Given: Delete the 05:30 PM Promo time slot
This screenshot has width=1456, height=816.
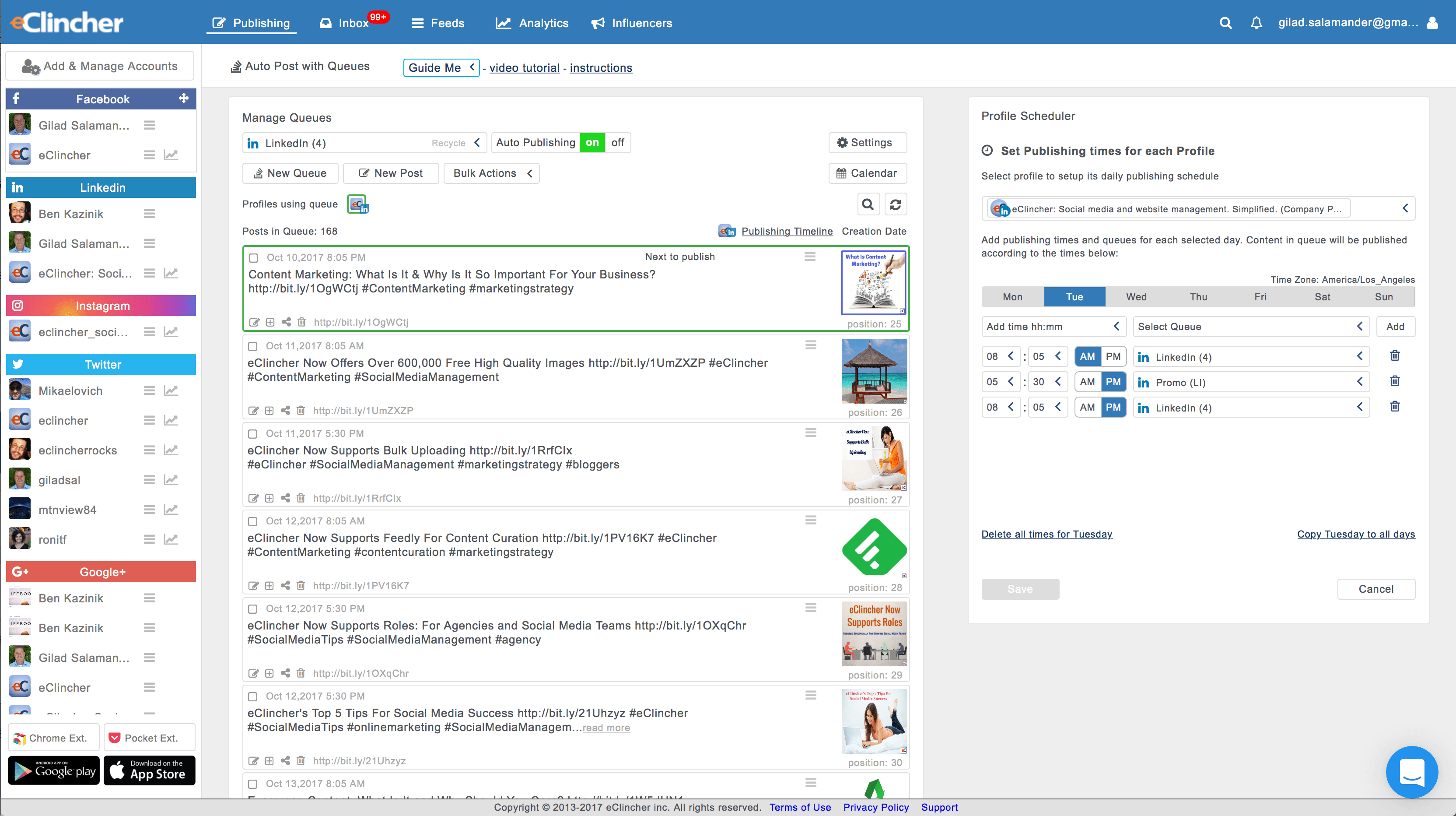Looking at the screenshot, I should click(1394, 381).
